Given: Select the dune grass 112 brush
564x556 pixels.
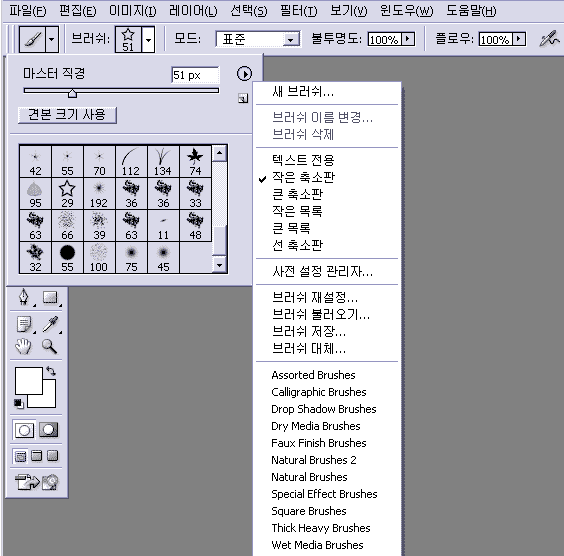Looking at the screenshot, I should (x=131, y=161).
